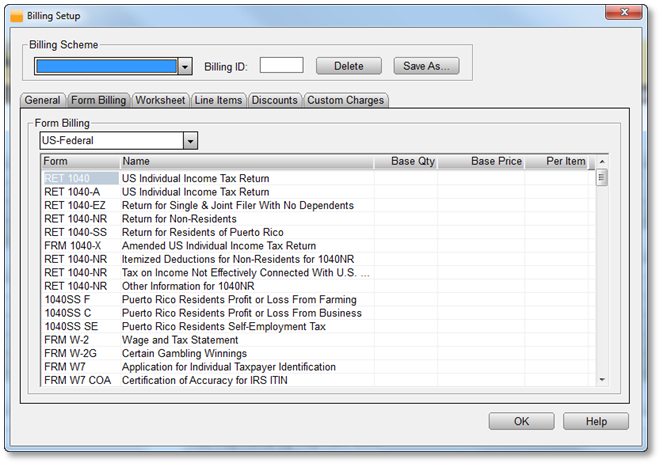Select the FRM W-2 Wage and Tax Statement row
Screen dimensions: 661x465
(x=200, y=340)
